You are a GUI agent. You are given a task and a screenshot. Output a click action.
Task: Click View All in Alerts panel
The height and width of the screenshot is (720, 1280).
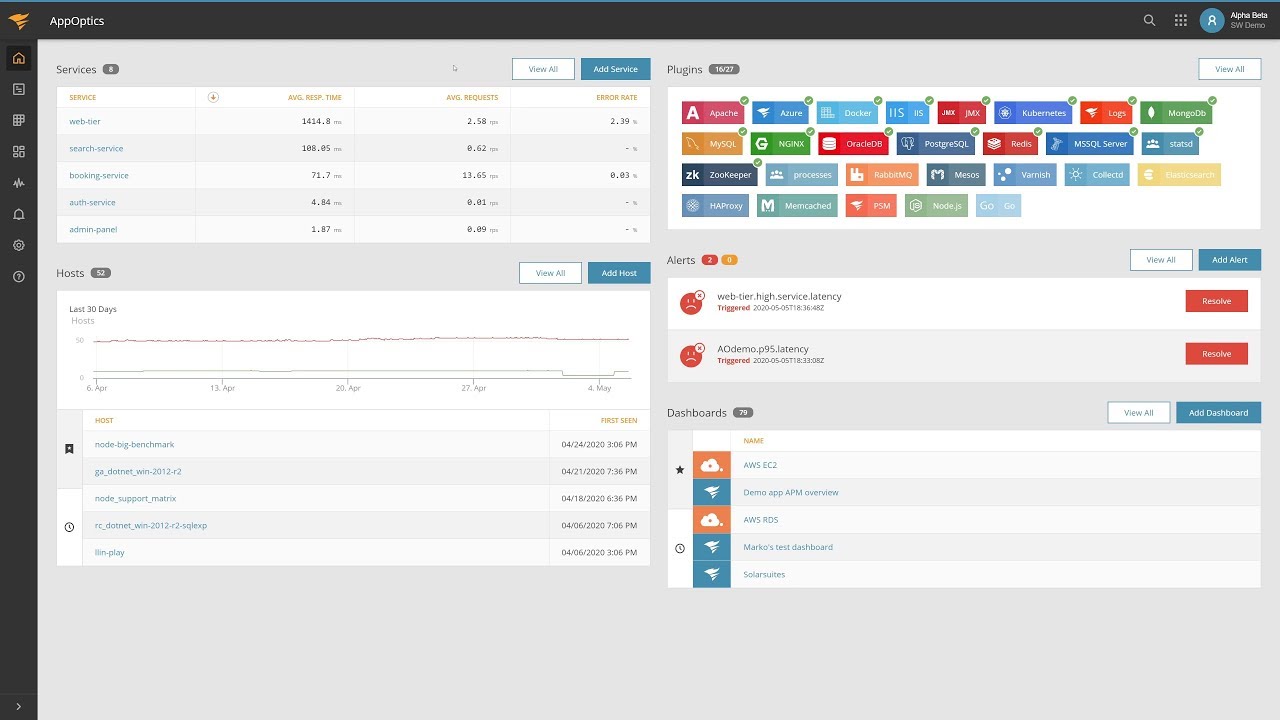tap(1161, 260)
